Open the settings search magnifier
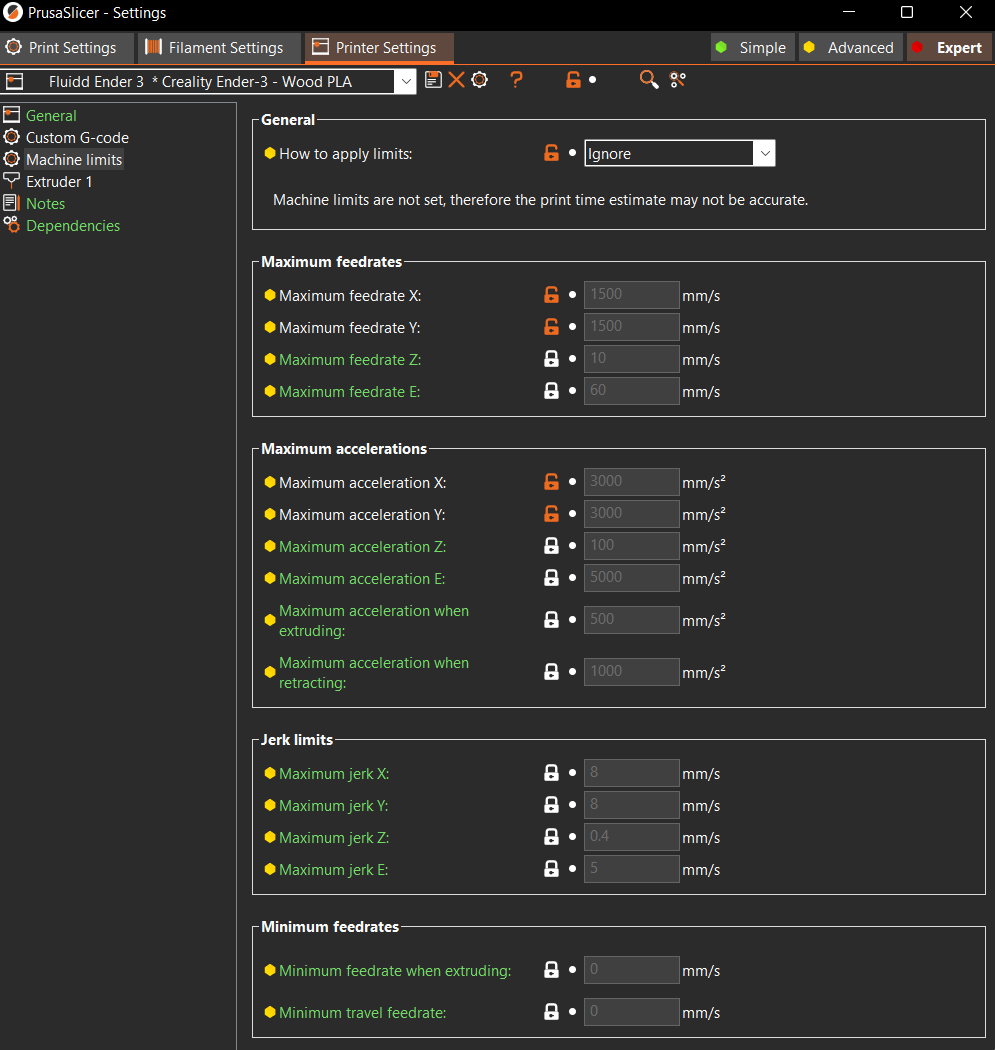Screen dimensions: 995x1050 [x=649, y=80]
